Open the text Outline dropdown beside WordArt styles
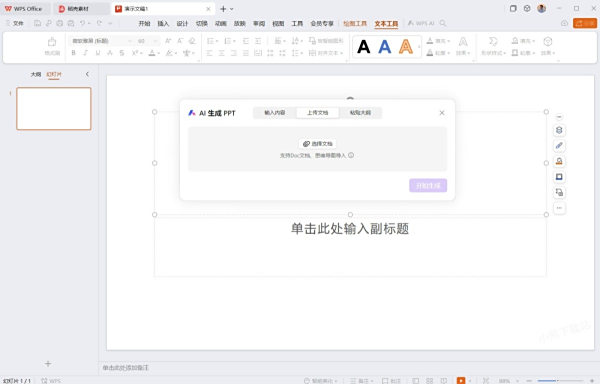This screenshot has width=600, height=384. coord(438,53)
